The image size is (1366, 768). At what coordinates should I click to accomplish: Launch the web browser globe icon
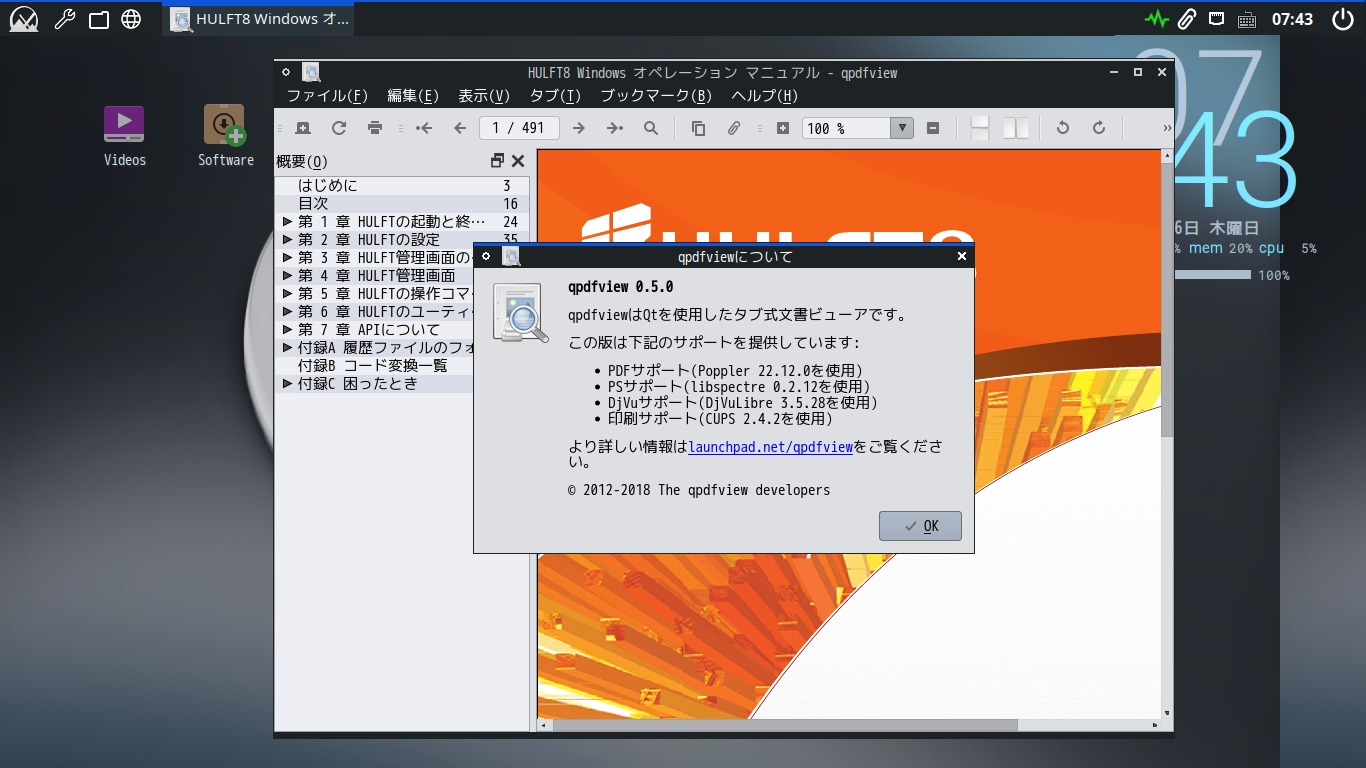(131, 19)
